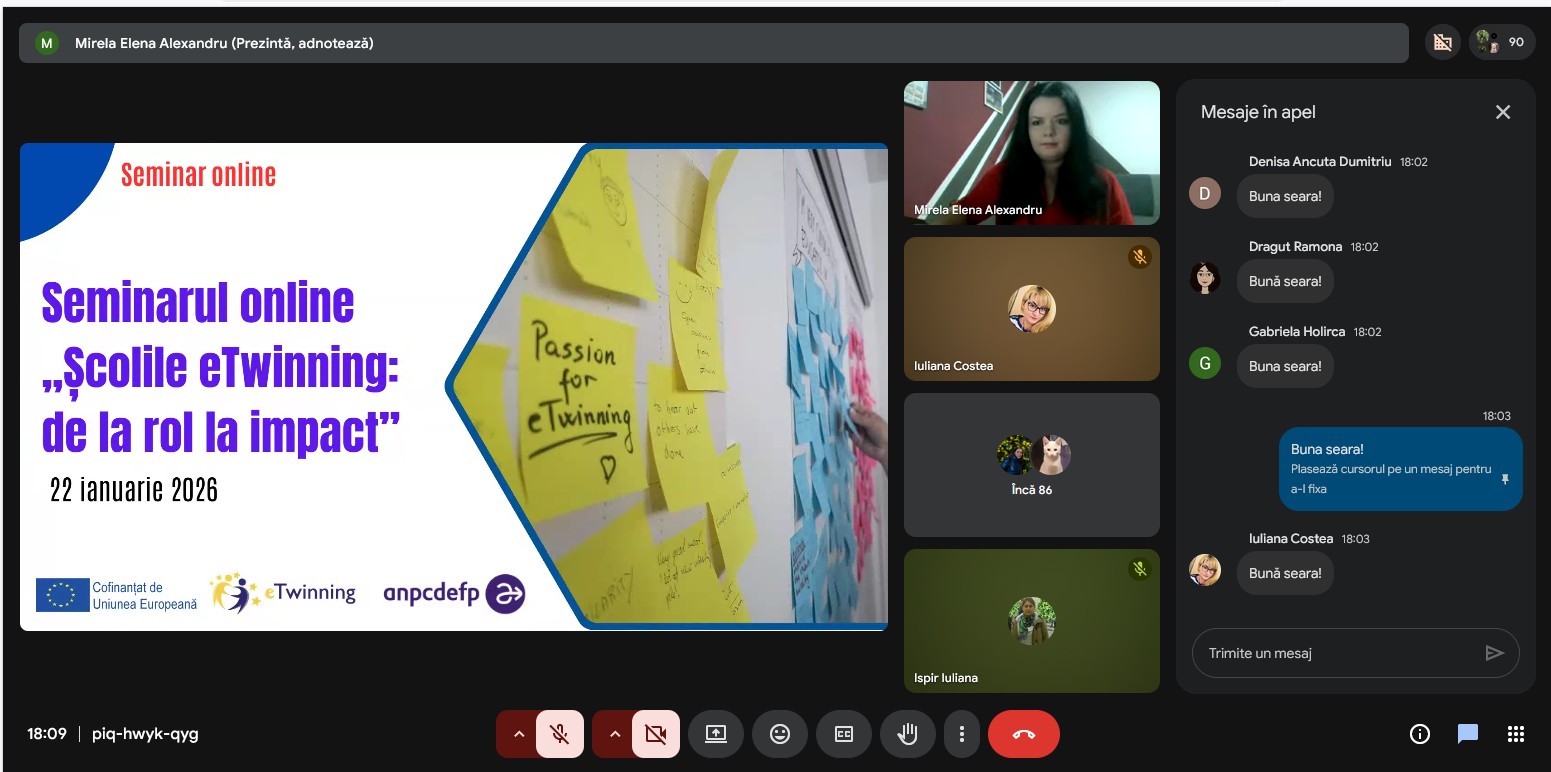1551x772 pixels.
Task: Expand audio settings chevron beside microphone
Action: [518, 734]
